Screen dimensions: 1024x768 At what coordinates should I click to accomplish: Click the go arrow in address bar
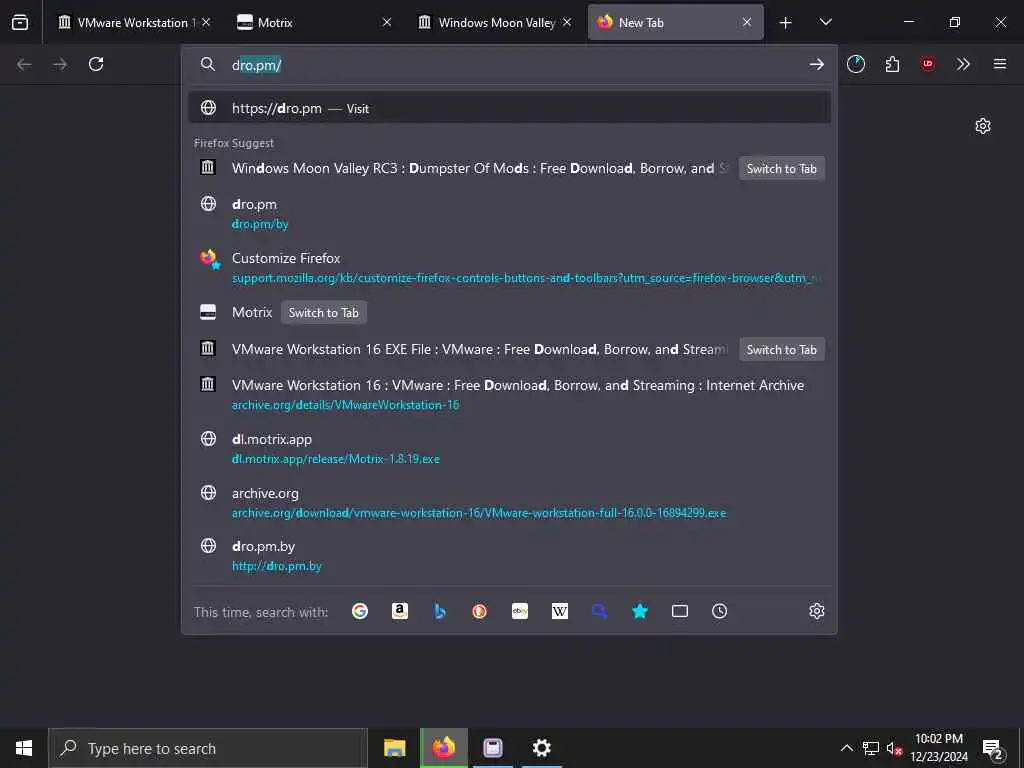click(816, 64)
